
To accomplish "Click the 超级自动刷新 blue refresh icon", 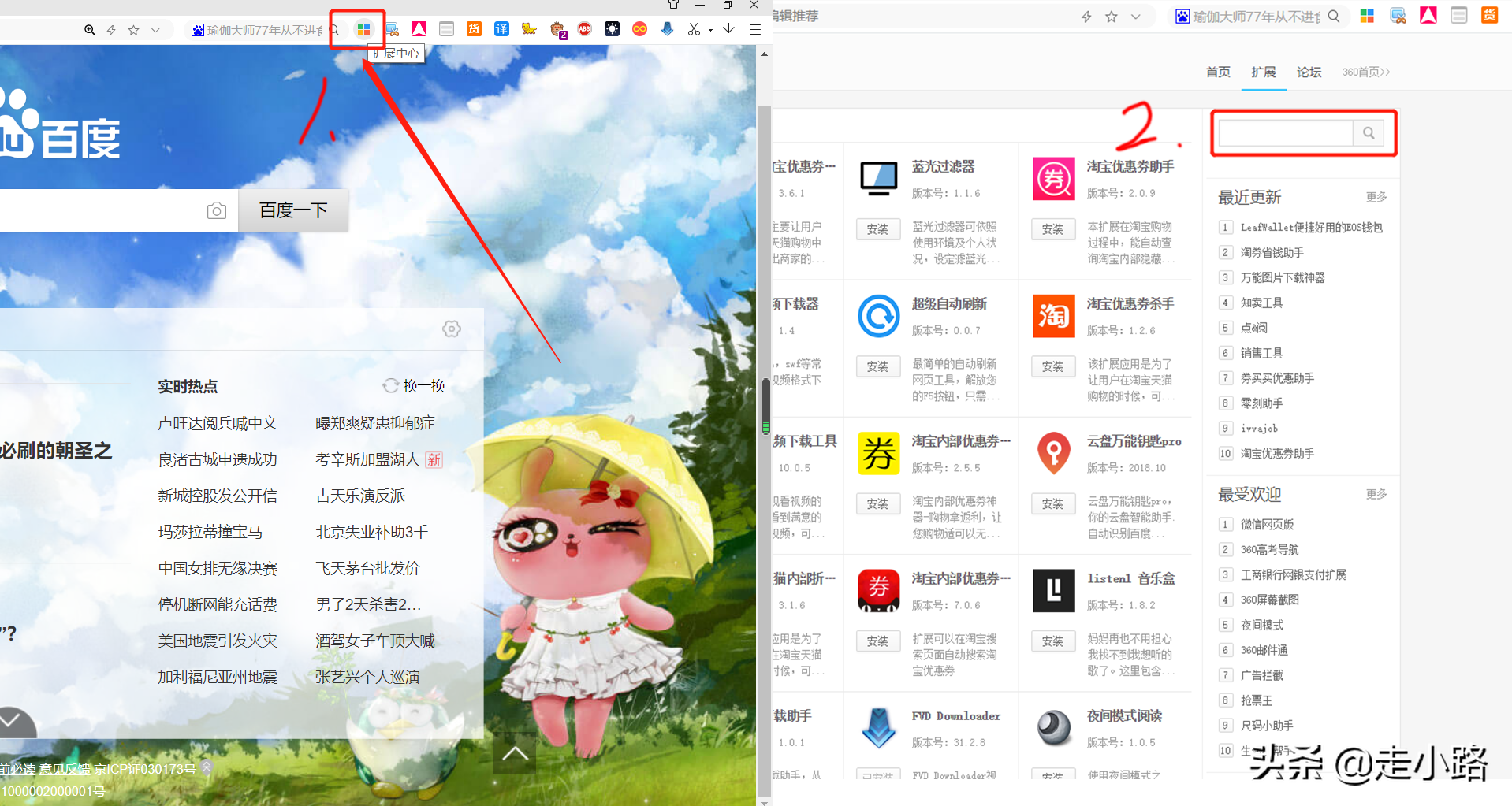I will [x=878, y=316].
